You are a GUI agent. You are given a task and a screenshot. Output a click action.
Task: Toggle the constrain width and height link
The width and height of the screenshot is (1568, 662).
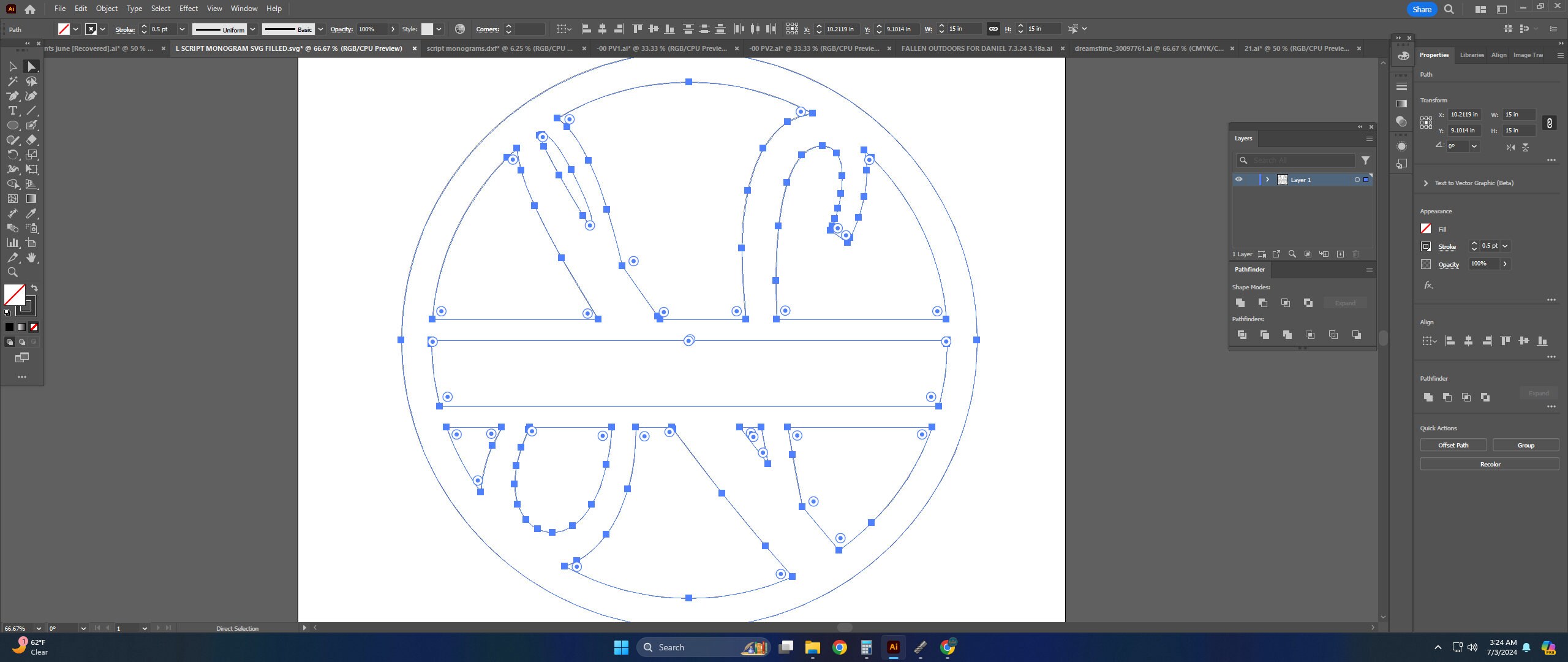(1550, 123)
